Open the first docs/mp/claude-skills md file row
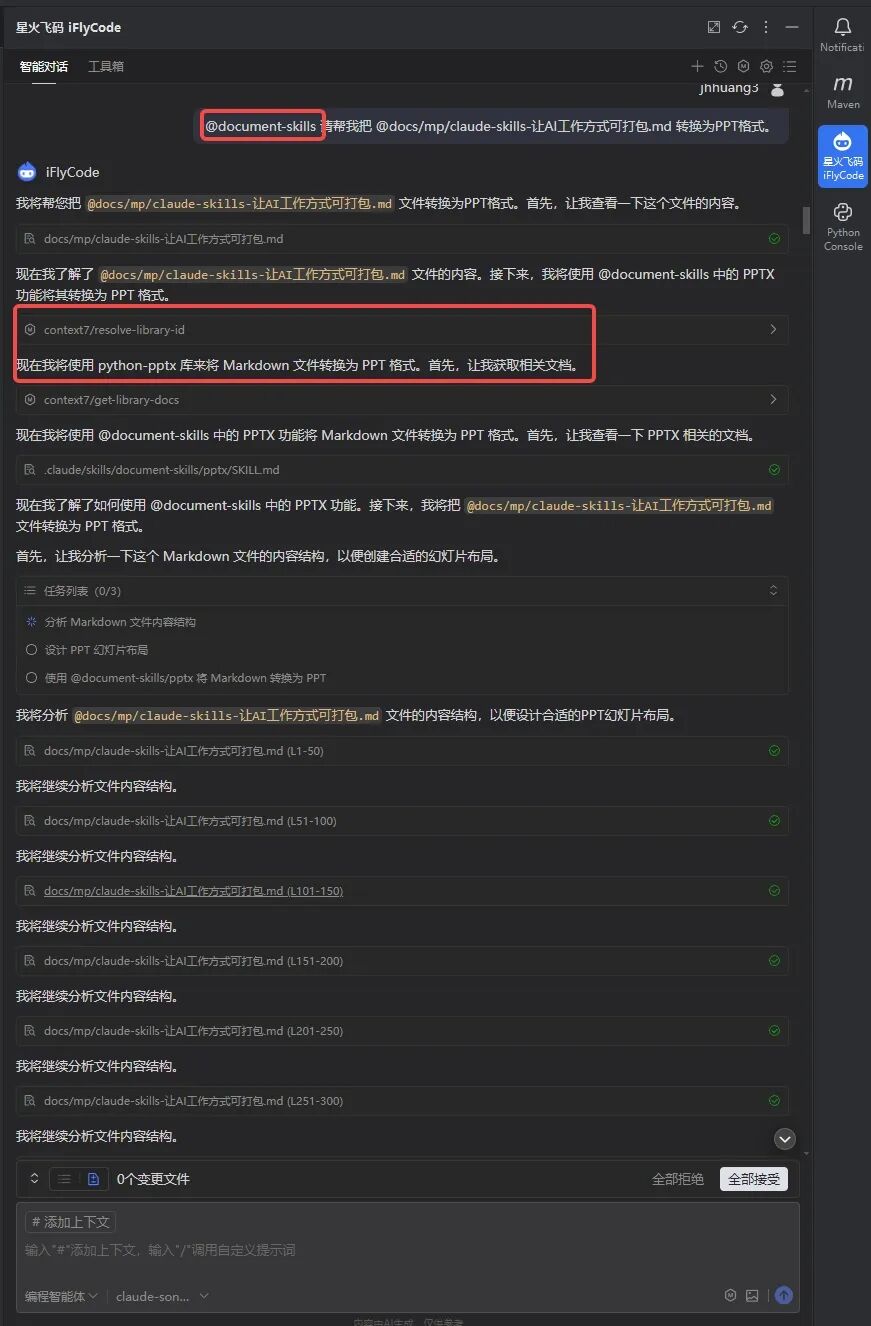This screenshot has height=1326, width=871. click(402, 239)
